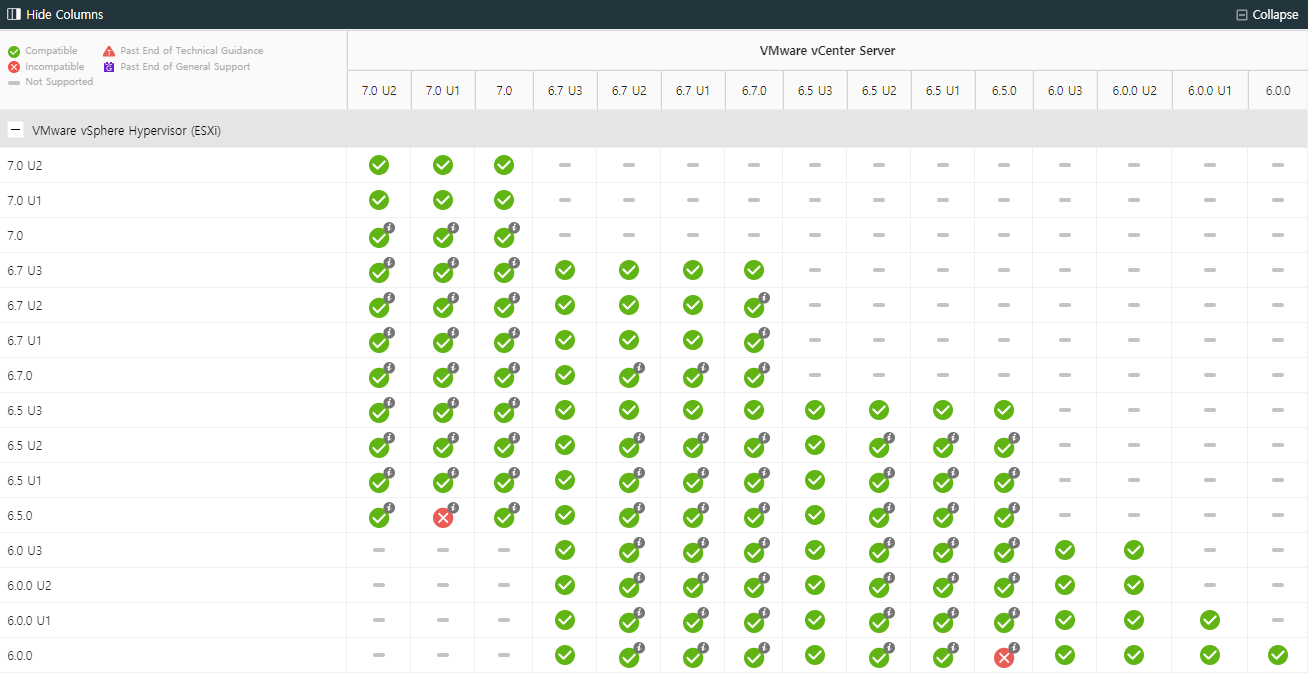Screen dimensions: 1314x679
Task: Click the ESXi 6.0.0 U1 row label
Action: point(29,620)
